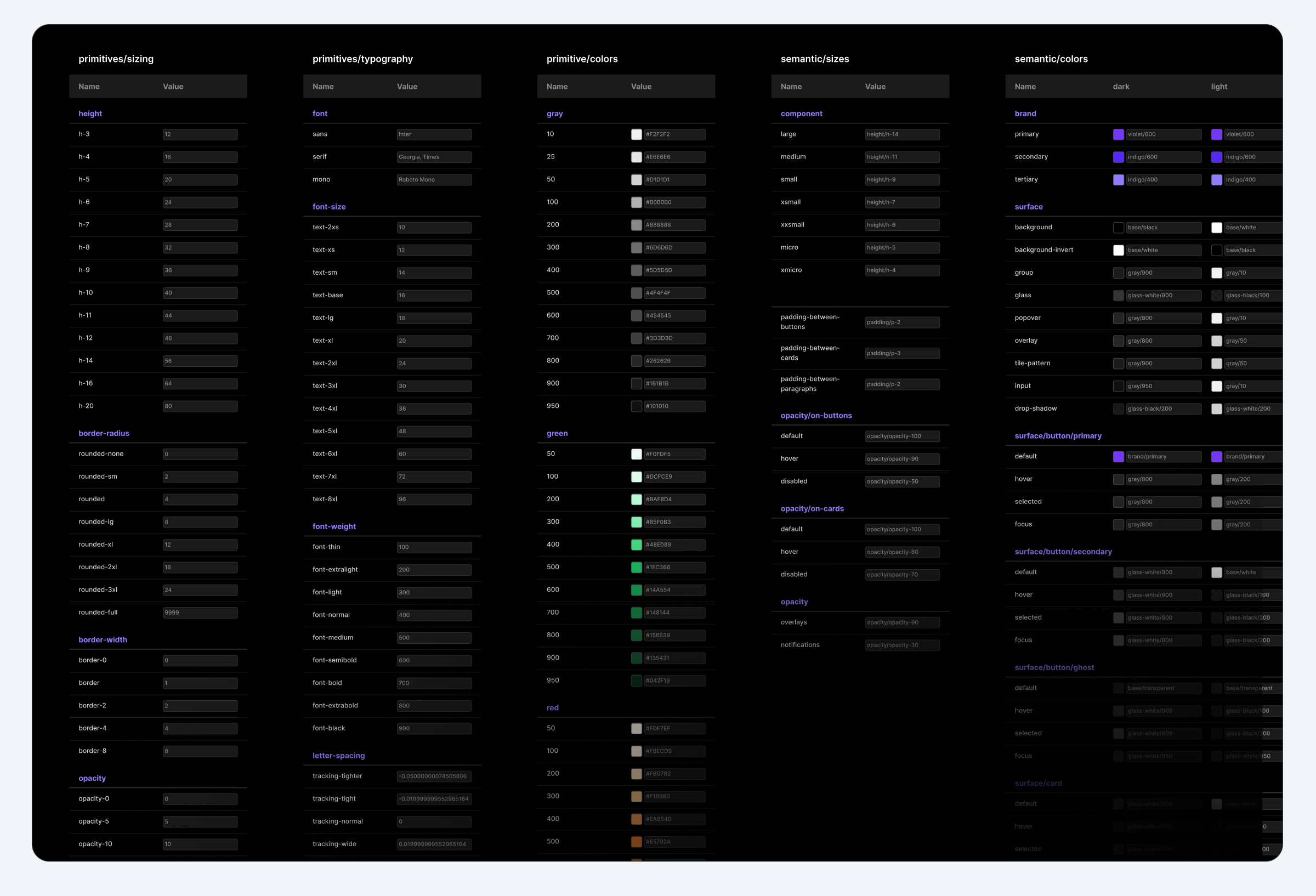
Task: Click the red 400 color swatch
Action: click(637, 819)
